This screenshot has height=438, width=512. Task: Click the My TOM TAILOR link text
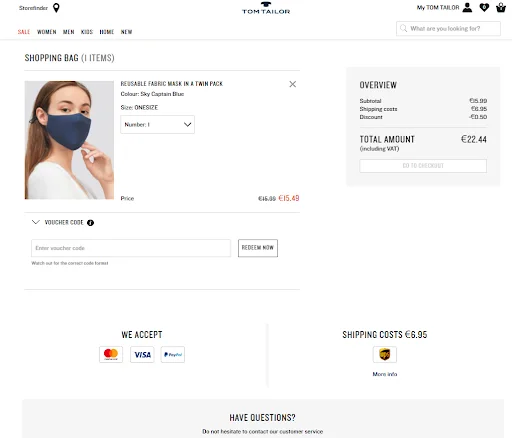(438, 7)
